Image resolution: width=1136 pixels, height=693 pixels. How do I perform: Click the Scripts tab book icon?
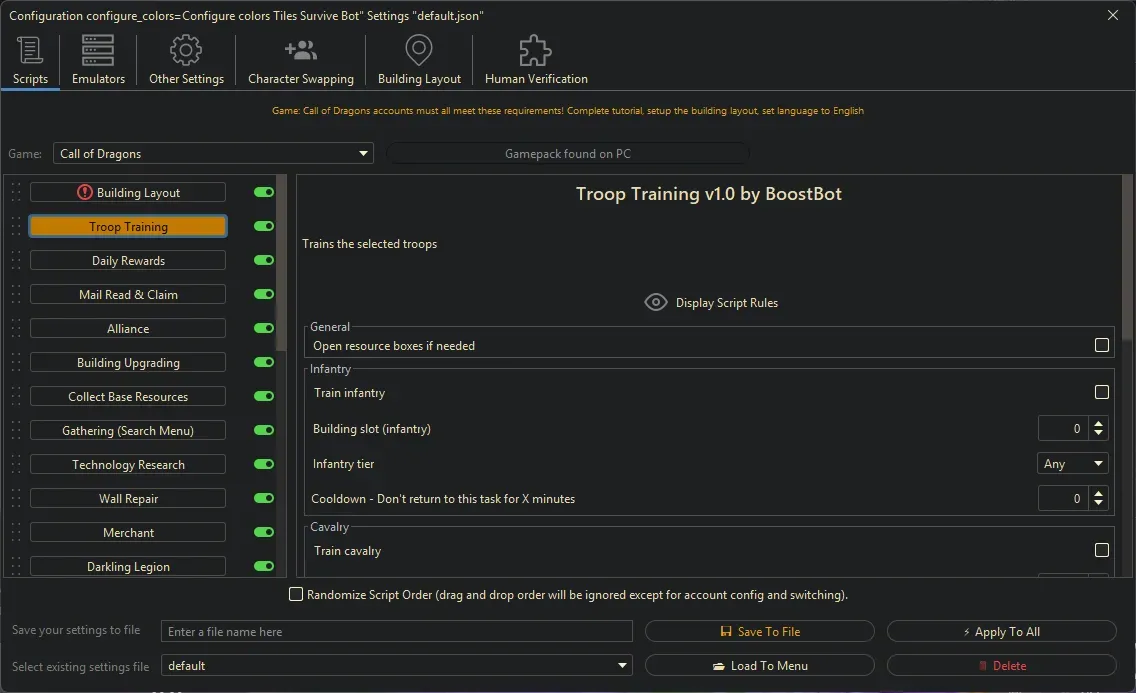coord(30,47)
